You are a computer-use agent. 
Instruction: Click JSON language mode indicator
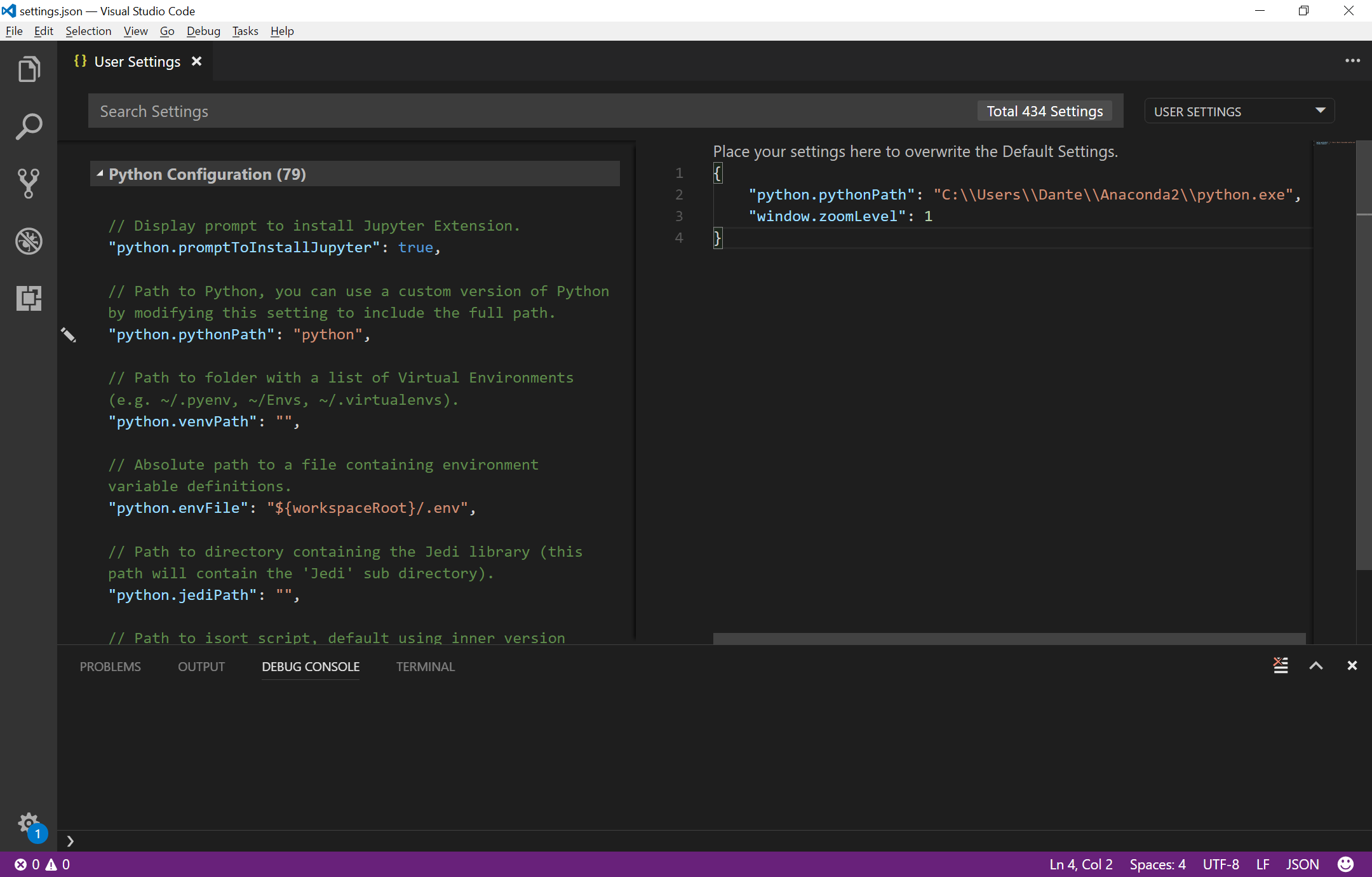1303,864
